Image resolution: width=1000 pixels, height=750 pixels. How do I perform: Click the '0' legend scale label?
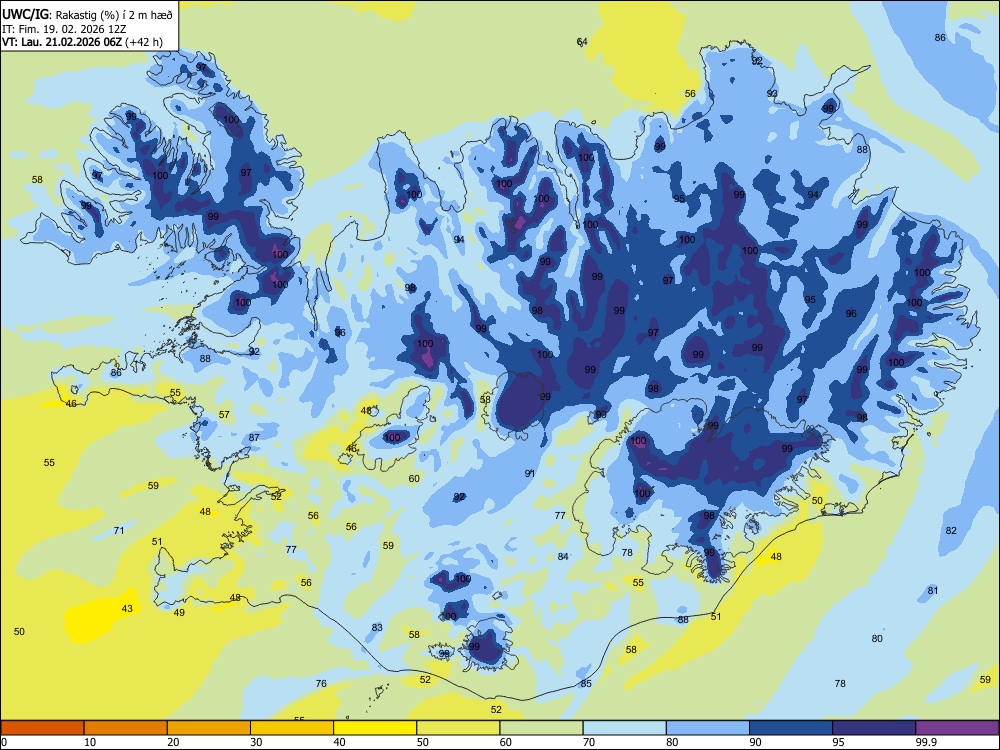[x=4, y=742]
